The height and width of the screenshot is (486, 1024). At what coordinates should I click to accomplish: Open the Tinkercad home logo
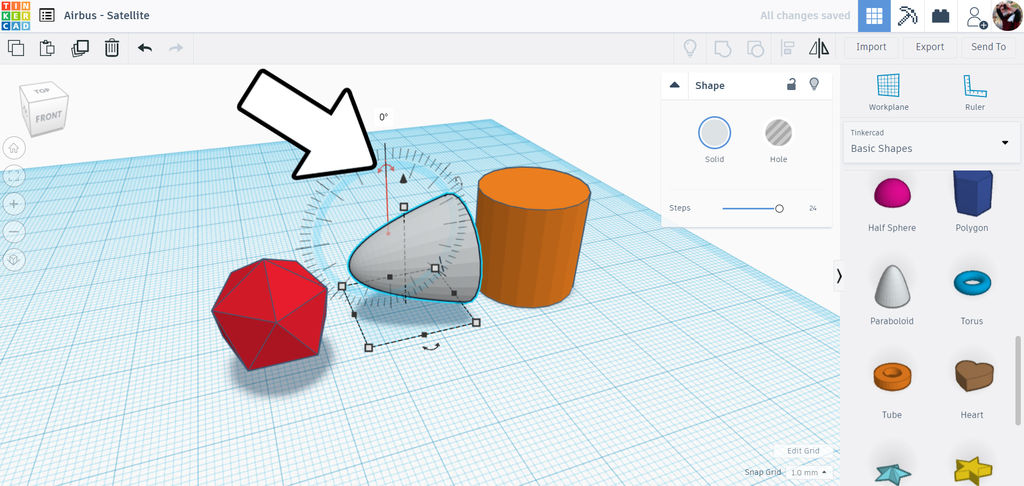[16, 16]
